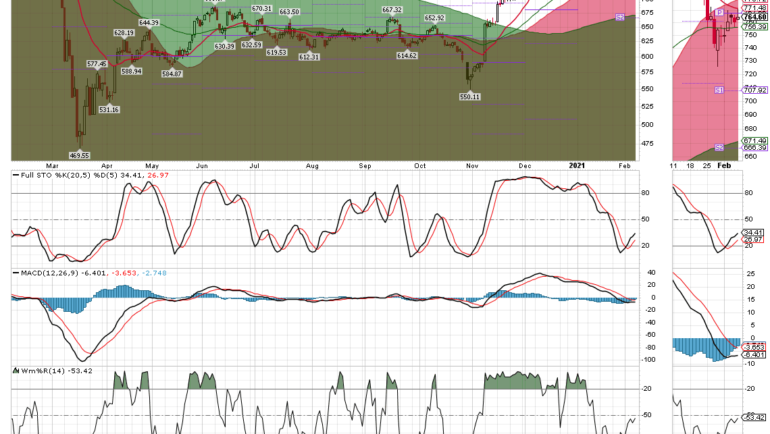The image size is (770, 434).
Task: Click the -6.401 MACD value tag
Action: tap(754, 354)
